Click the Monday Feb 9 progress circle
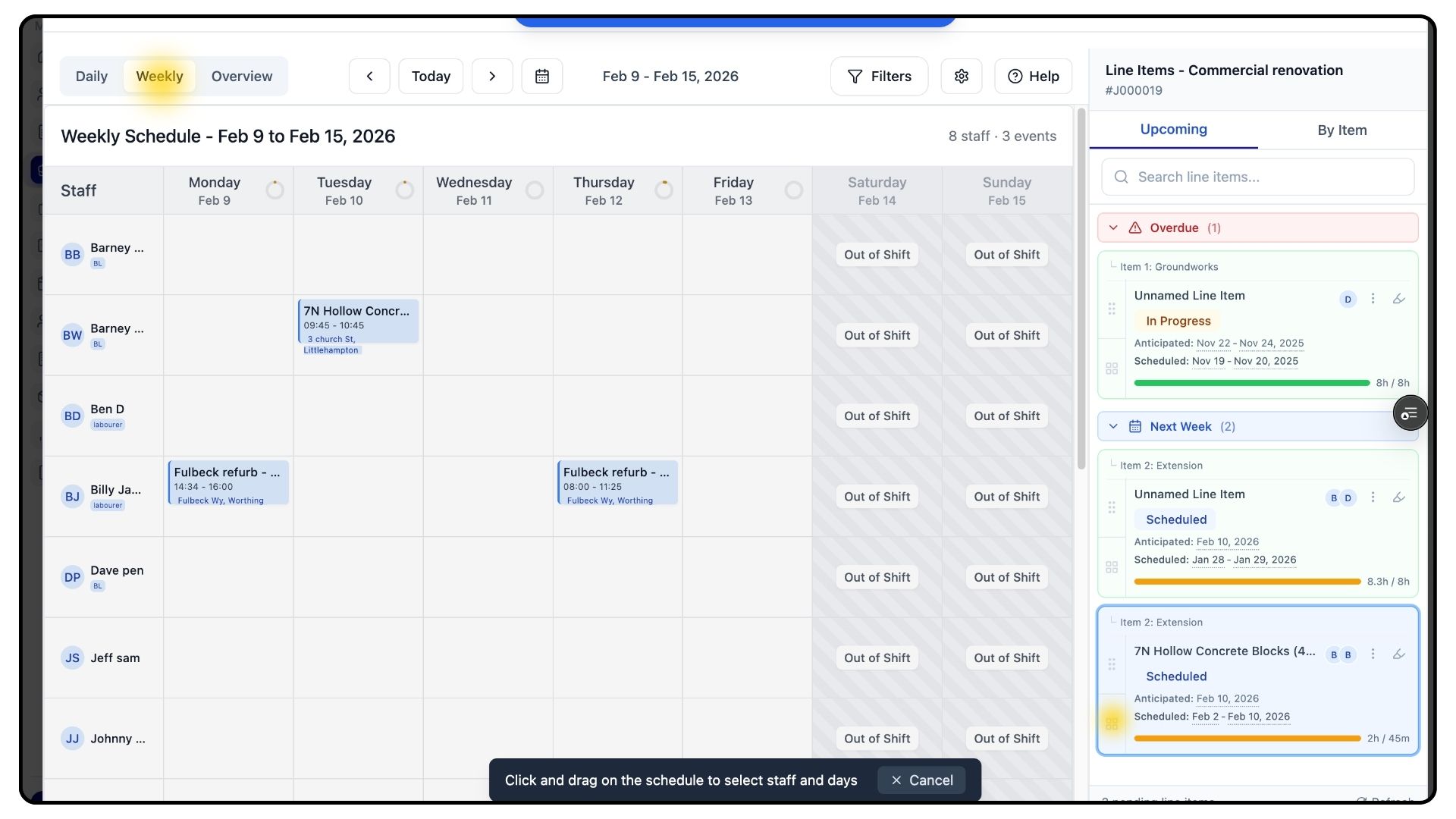The height and width of the screenshot is (819, 1456). [x=275, y=190]
